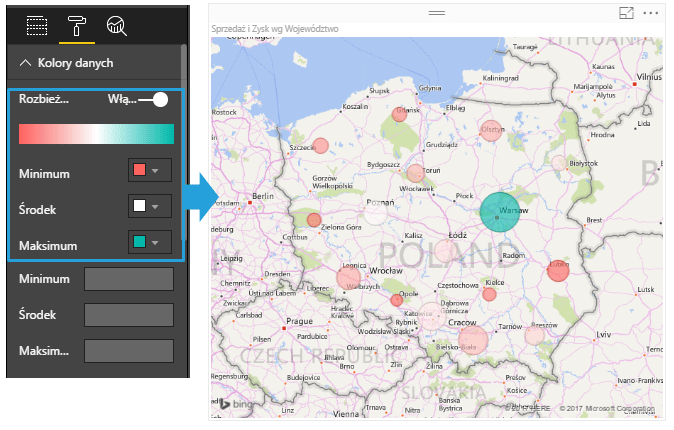674x430 pixels.
Task: Click the Minimum value input field
Action: coord(127,279)
